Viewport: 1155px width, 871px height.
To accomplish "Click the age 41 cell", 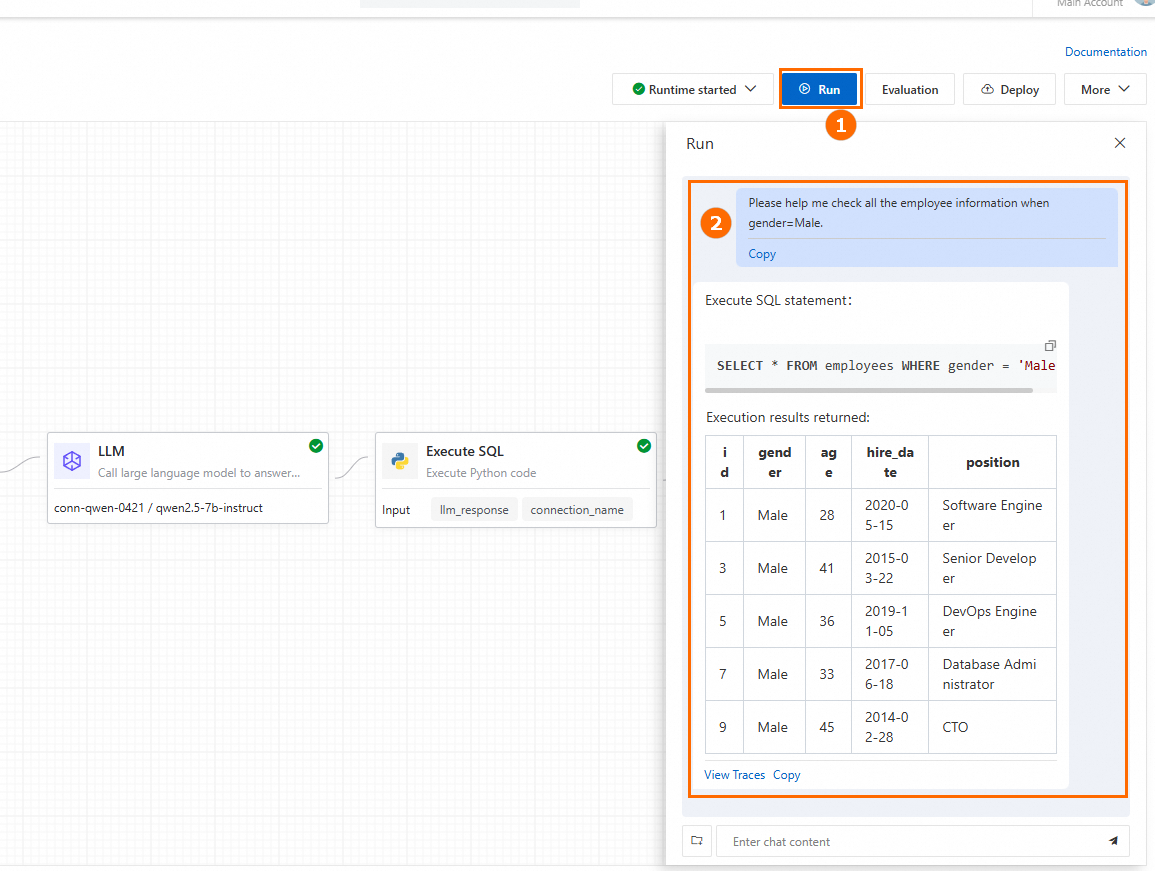I will 828,568.
